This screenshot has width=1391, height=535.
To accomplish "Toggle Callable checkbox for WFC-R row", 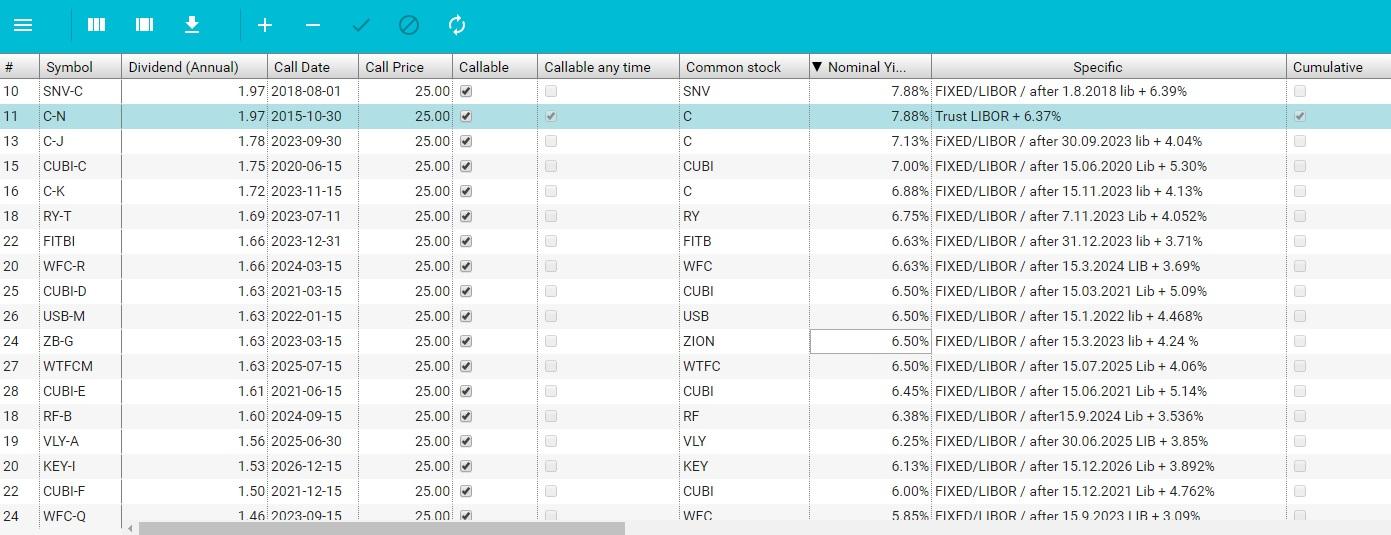I will click(x=466, y=266).
